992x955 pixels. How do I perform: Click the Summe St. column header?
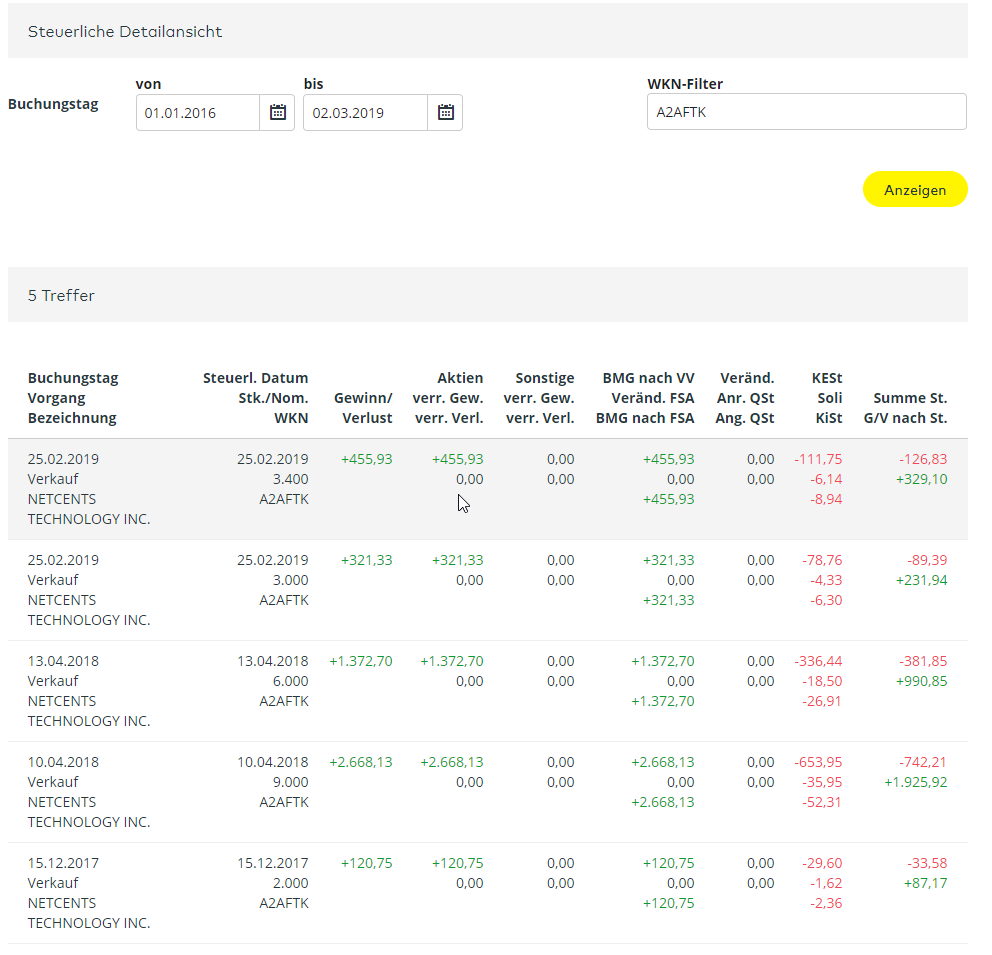[x=910, y=398]
